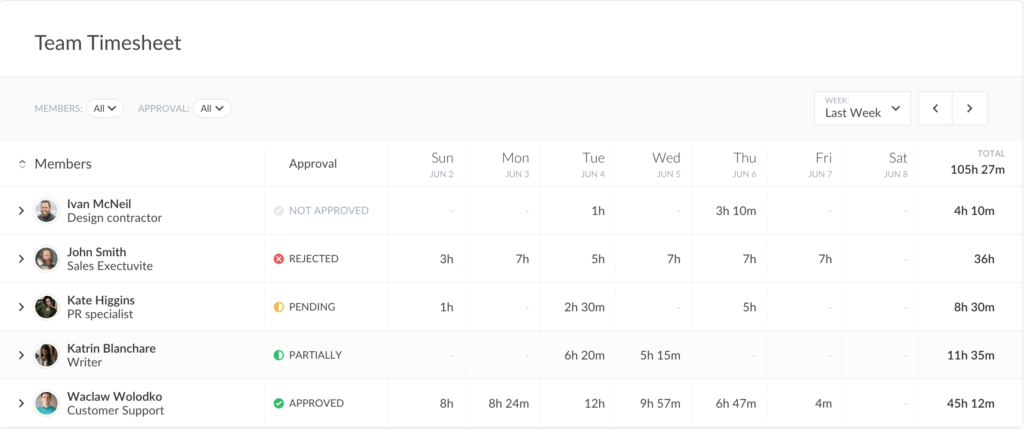Open the Members filter dropdown

point(104,108)
